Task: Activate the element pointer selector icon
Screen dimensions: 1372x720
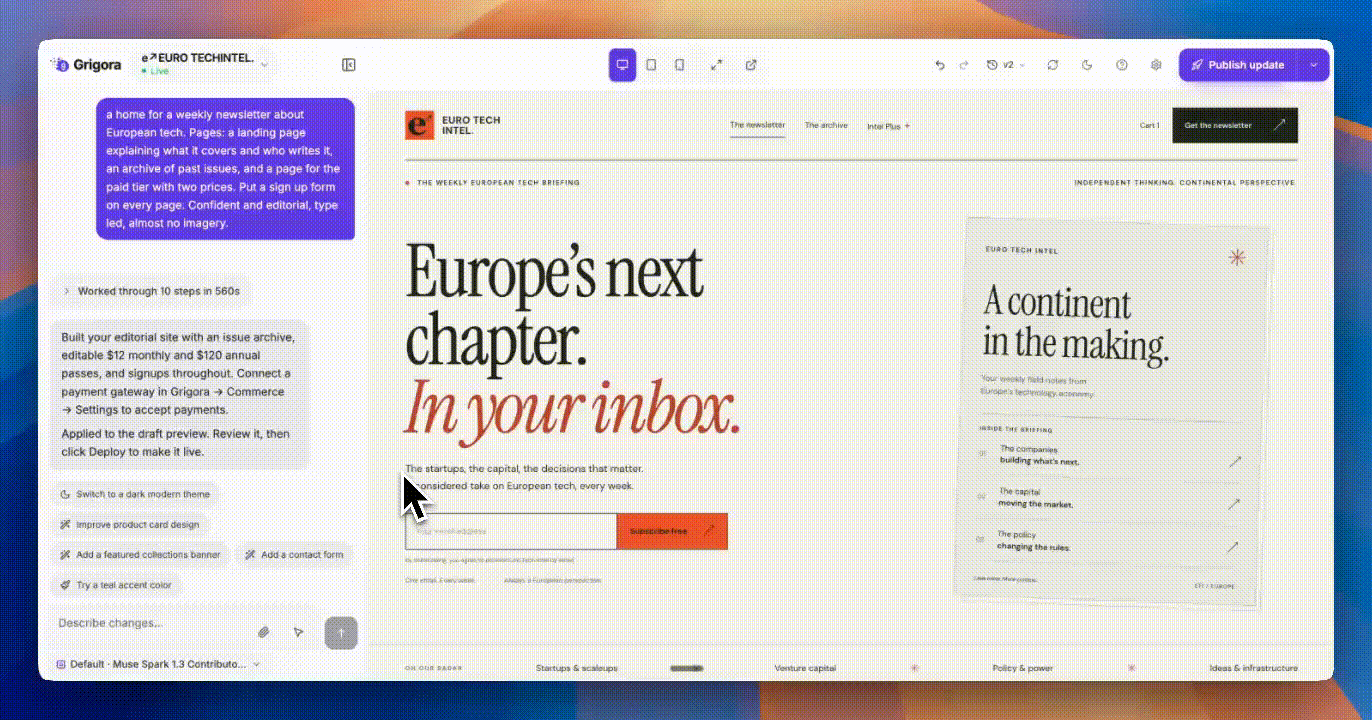Action: pyautogui.click(x=298, y=632)
